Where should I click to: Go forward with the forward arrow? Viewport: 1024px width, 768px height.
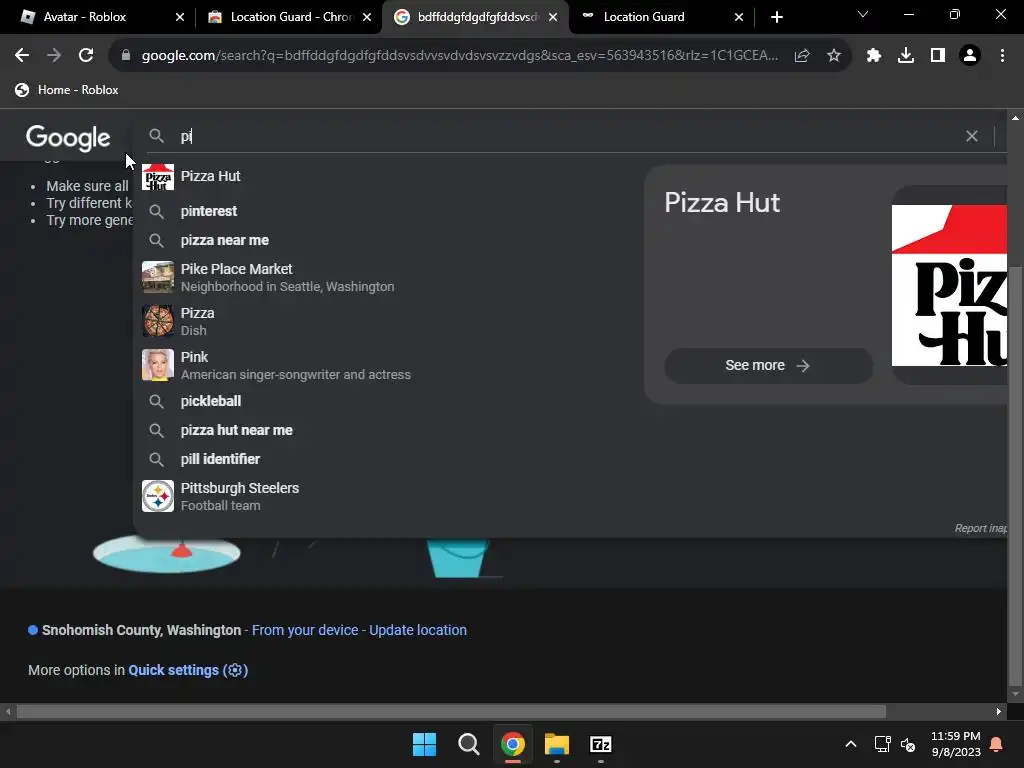pyautogui.click(x=54, y=56)
